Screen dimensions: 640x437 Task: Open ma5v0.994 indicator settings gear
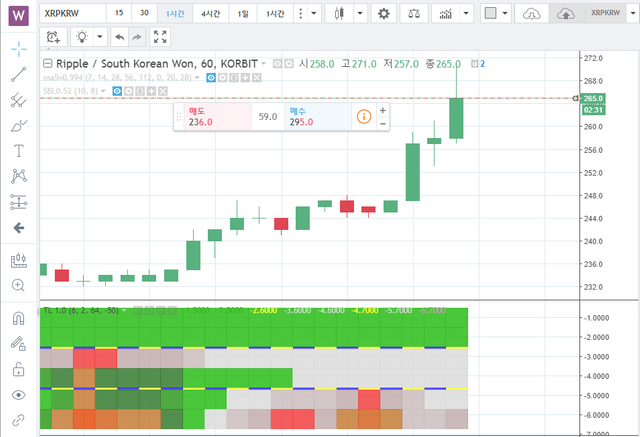[x=222, y=78]
